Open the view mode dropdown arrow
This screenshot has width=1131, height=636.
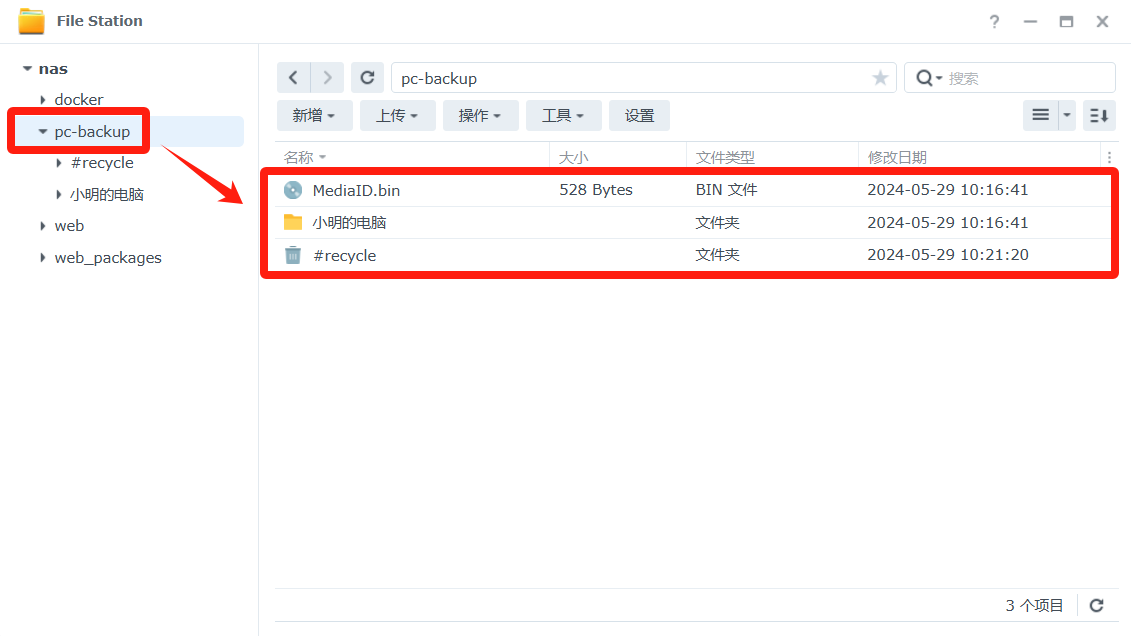(x=1067, y=116)
